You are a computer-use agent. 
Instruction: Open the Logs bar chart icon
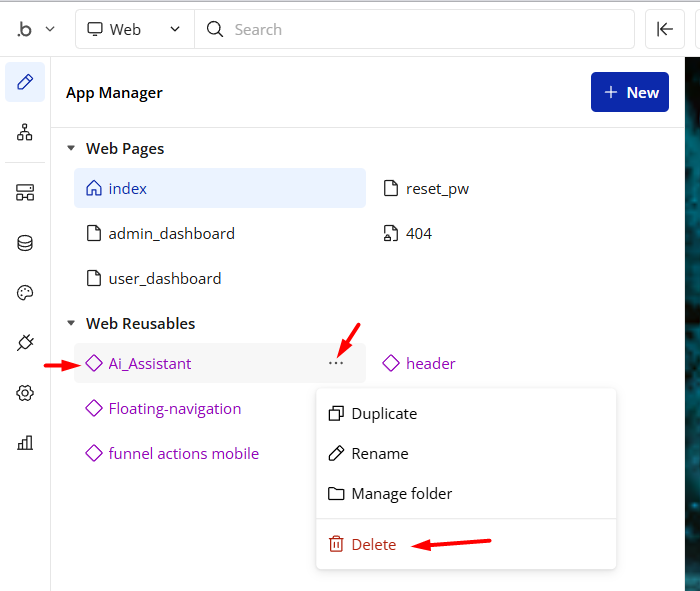[25, 443]
